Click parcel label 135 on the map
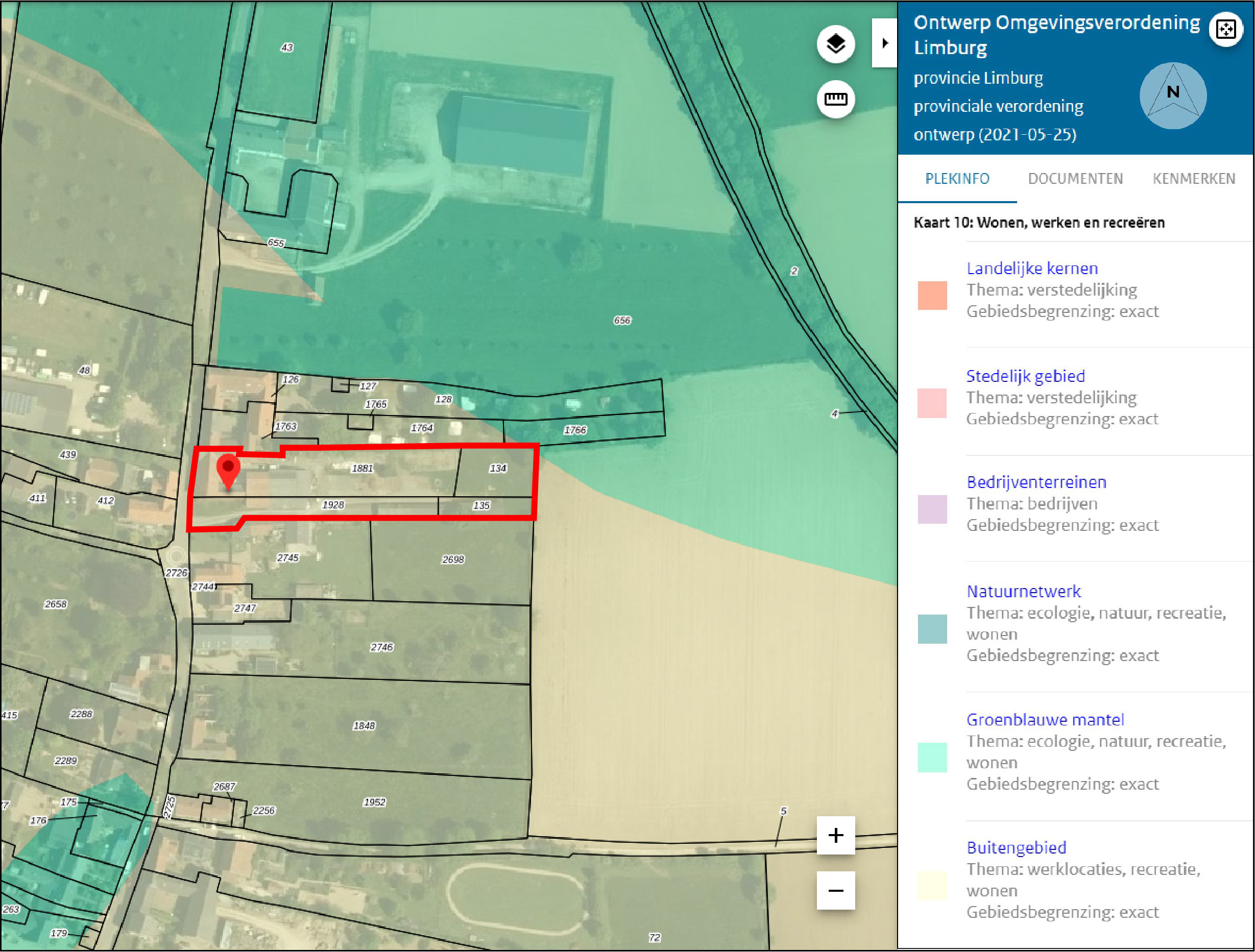This screenshot has width=1255, height=952. coord(481,505)
